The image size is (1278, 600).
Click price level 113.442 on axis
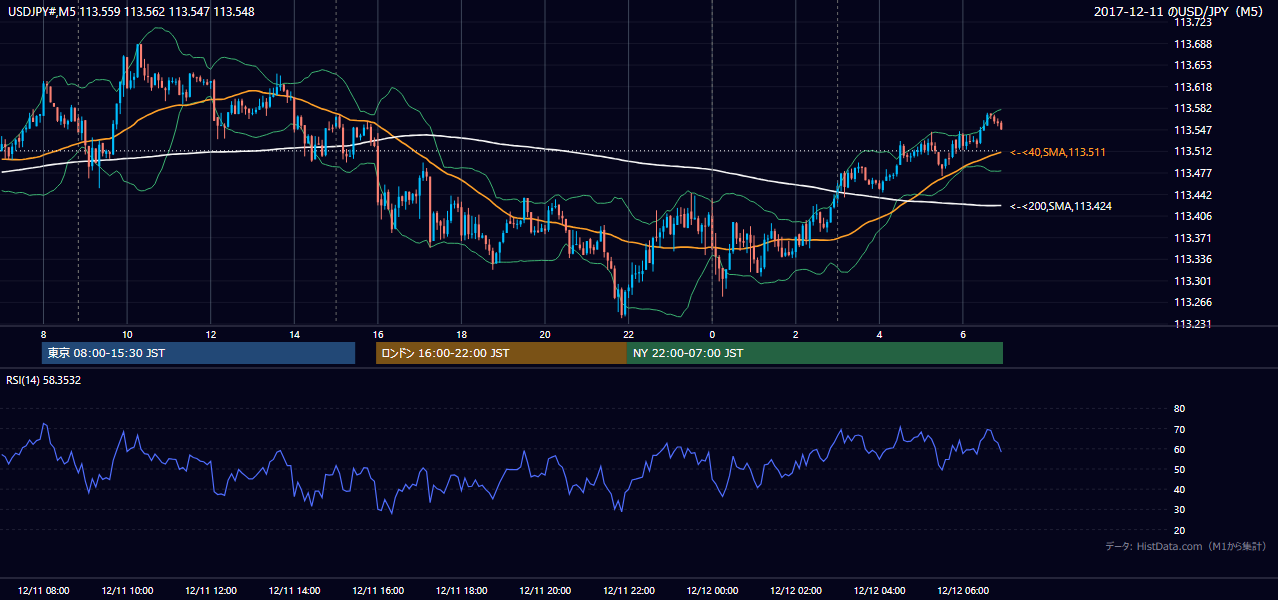point(1192,195)
